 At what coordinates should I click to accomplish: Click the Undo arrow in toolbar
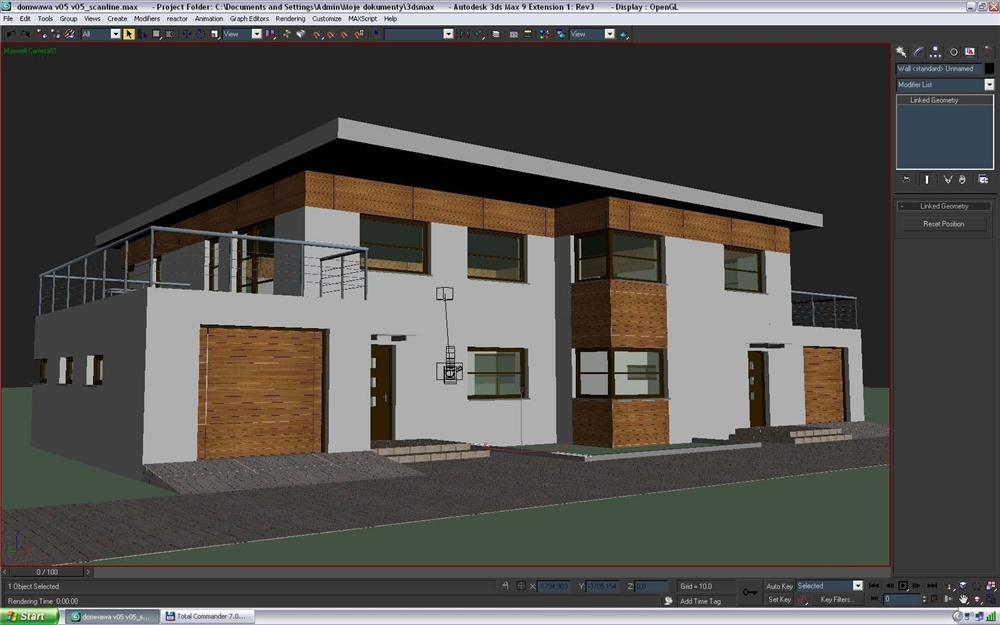tap(10, 34)
